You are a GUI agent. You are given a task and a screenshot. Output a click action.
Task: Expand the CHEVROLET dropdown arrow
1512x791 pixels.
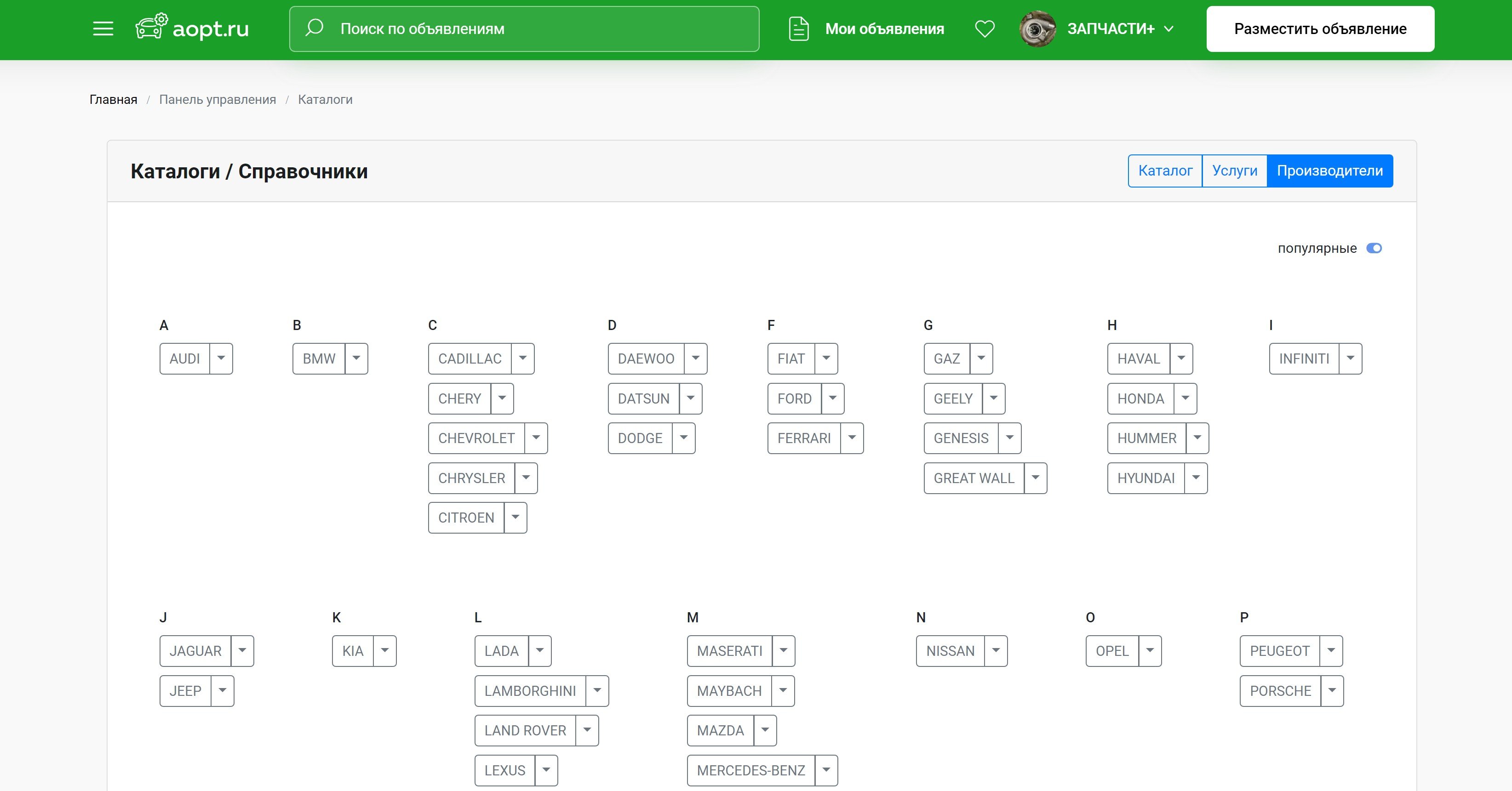point(536,438)
